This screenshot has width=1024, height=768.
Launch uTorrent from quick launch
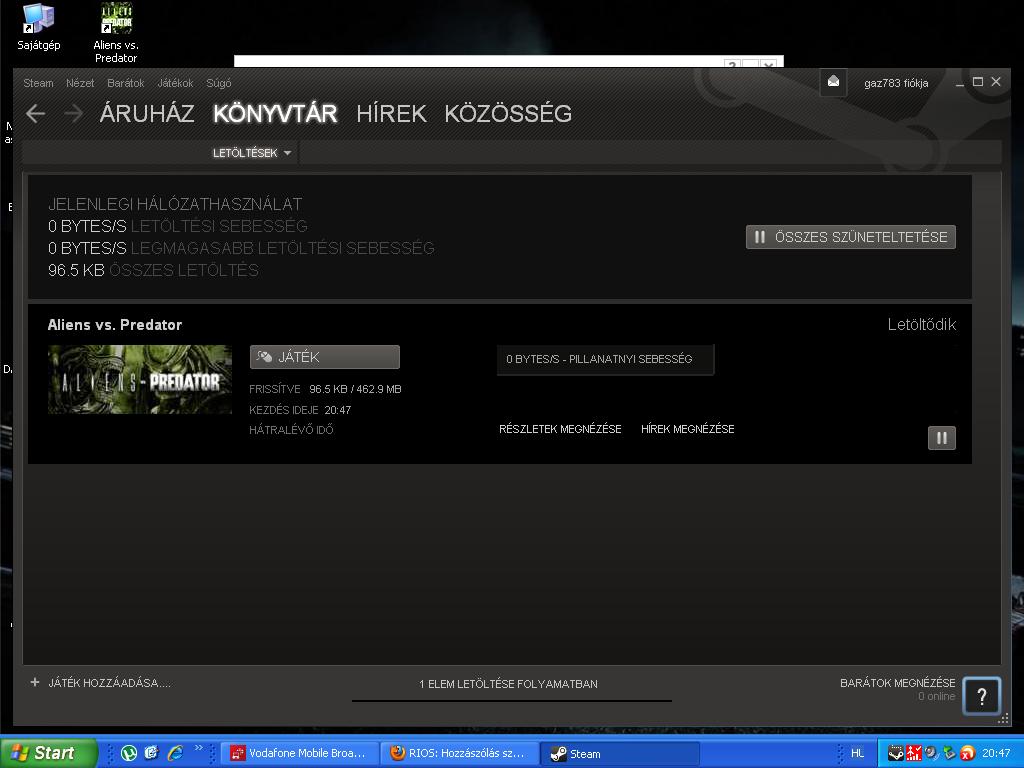(129, 753)
